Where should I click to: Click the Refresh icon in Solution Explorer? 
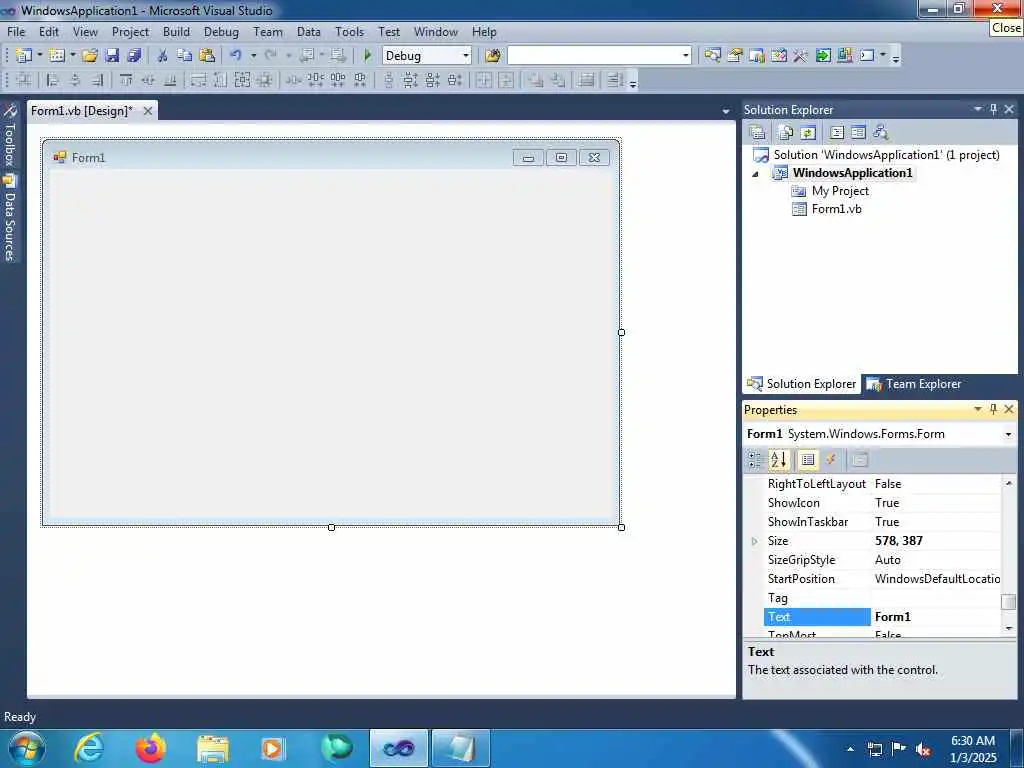click(x=808, y=133)
